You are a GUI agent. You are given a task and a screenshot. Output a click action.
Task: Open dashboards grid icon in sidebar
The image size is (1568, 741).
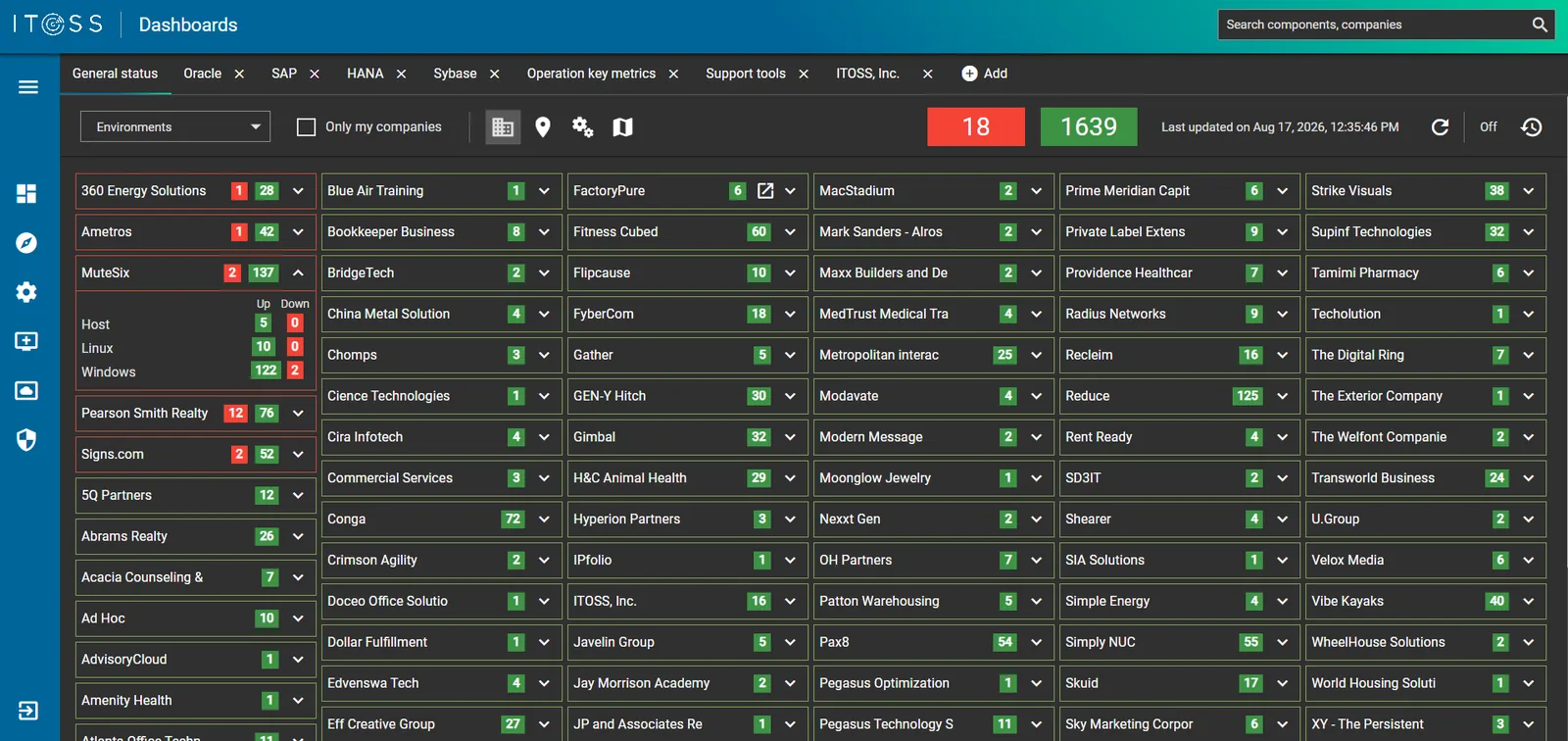pos(26,193)
